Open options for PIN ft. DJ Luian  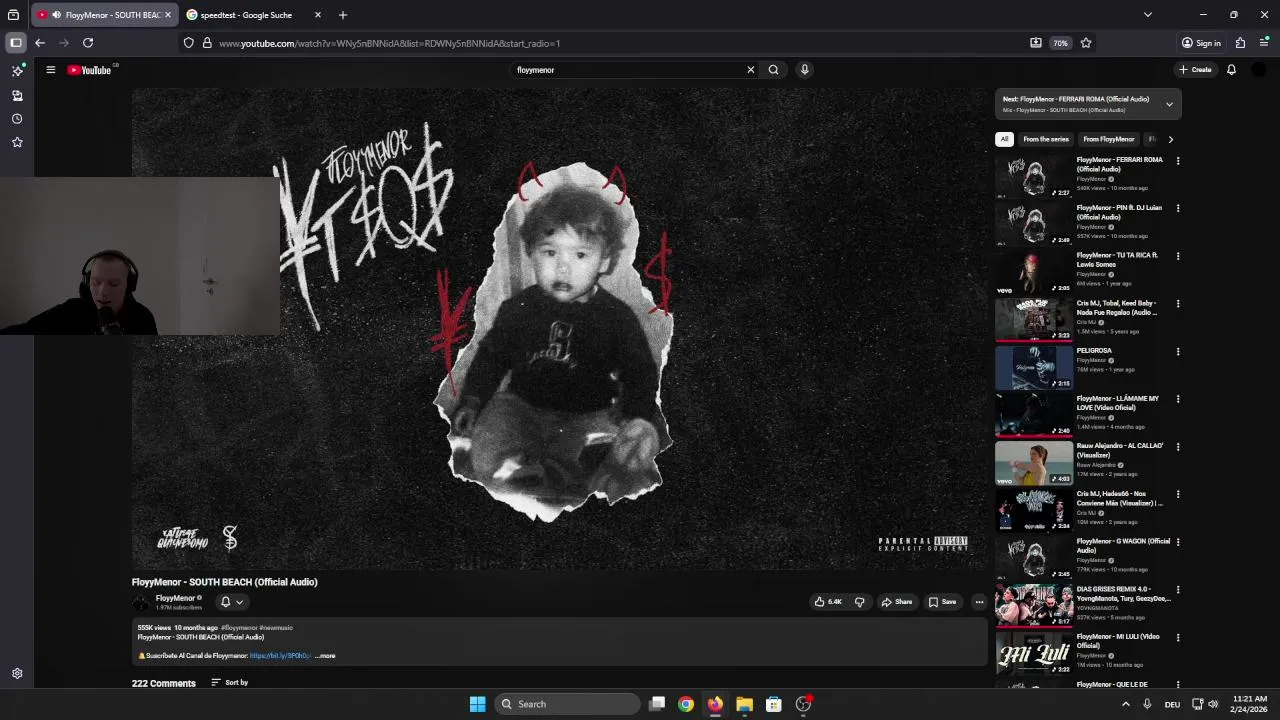(x=1178, y=208)
